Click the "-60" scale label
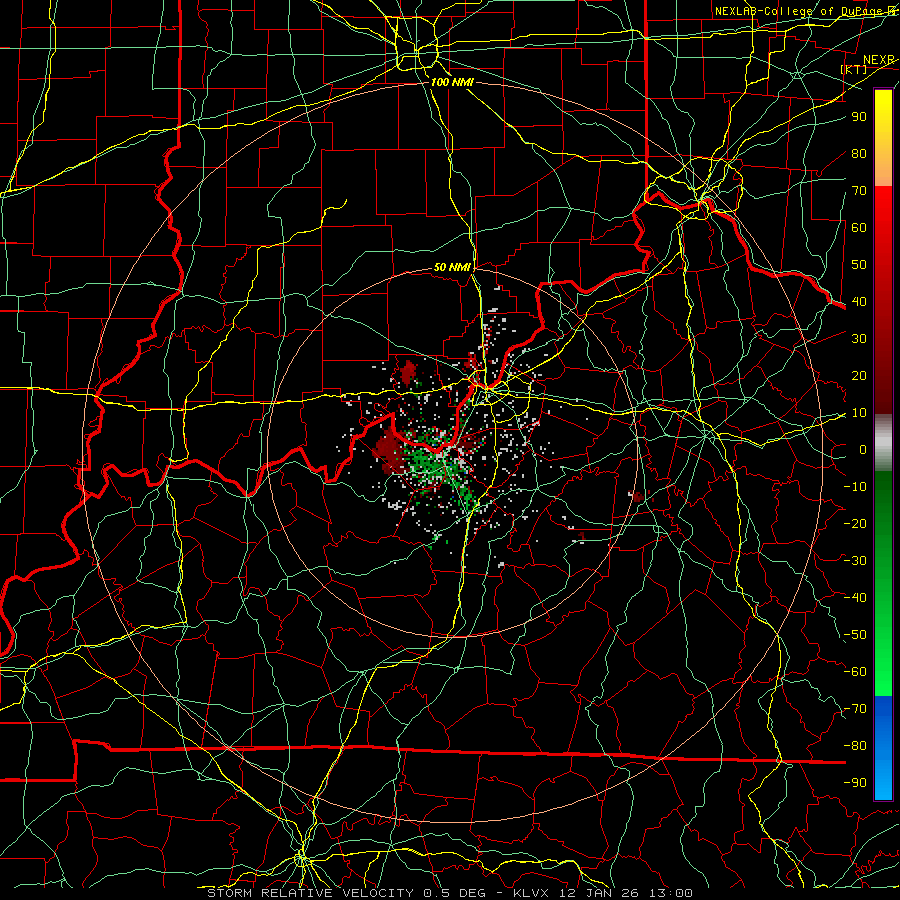900x900 pixels. 855,672
